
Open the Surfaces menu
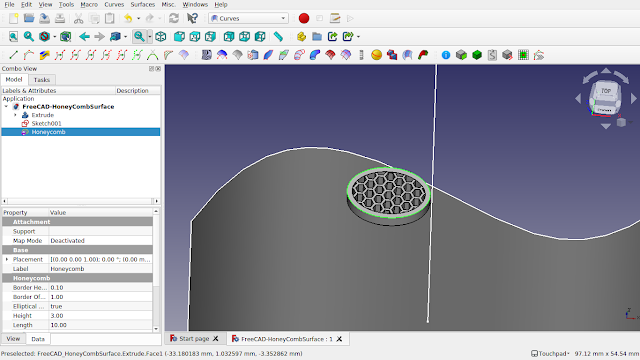pos(142,4)
